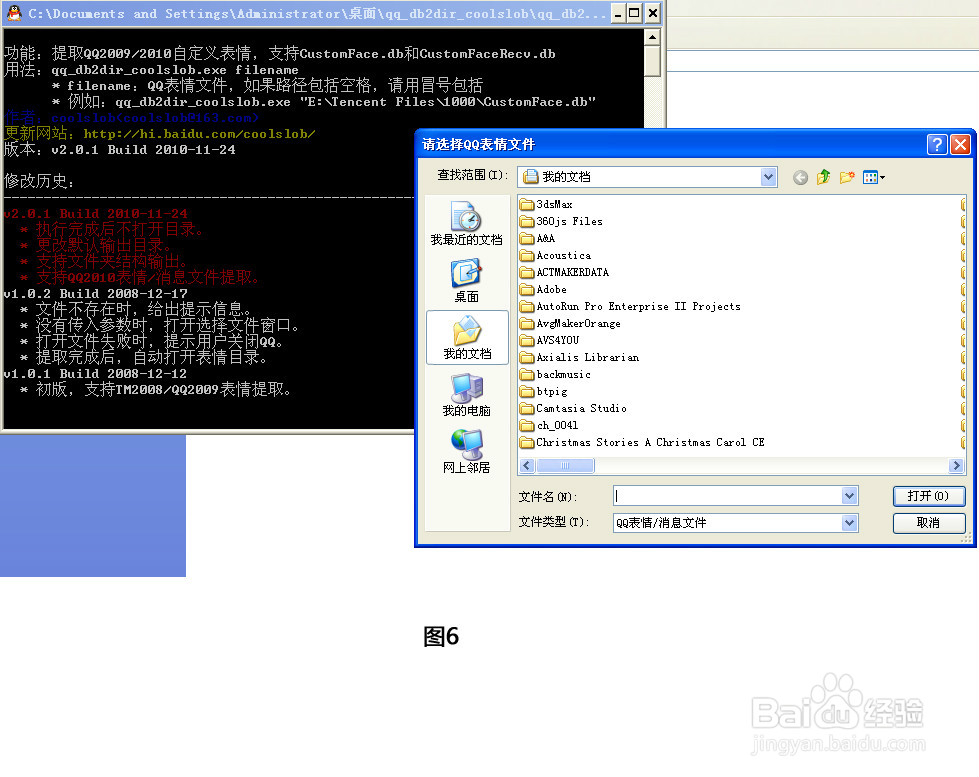Close the console window
979x777 pixels.
(x=652, y=13)
